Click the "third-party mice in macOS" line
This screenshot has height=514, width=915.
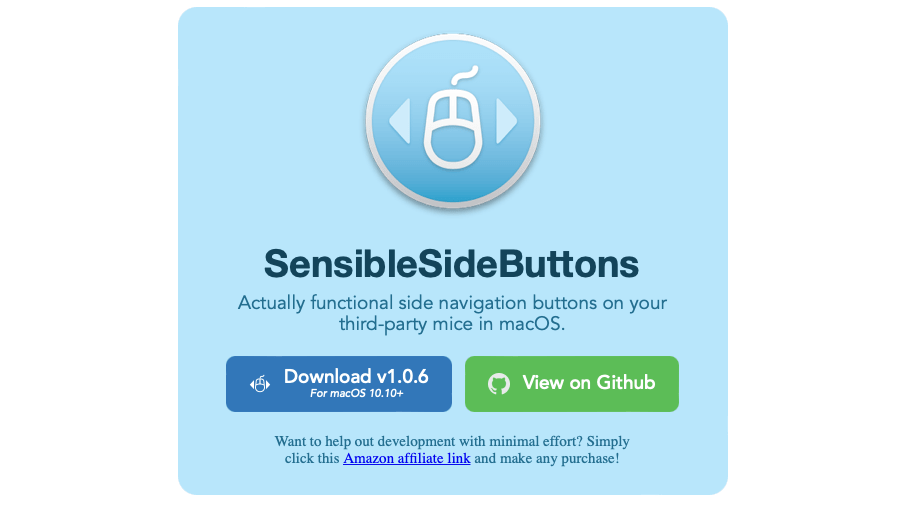(452, 324)
